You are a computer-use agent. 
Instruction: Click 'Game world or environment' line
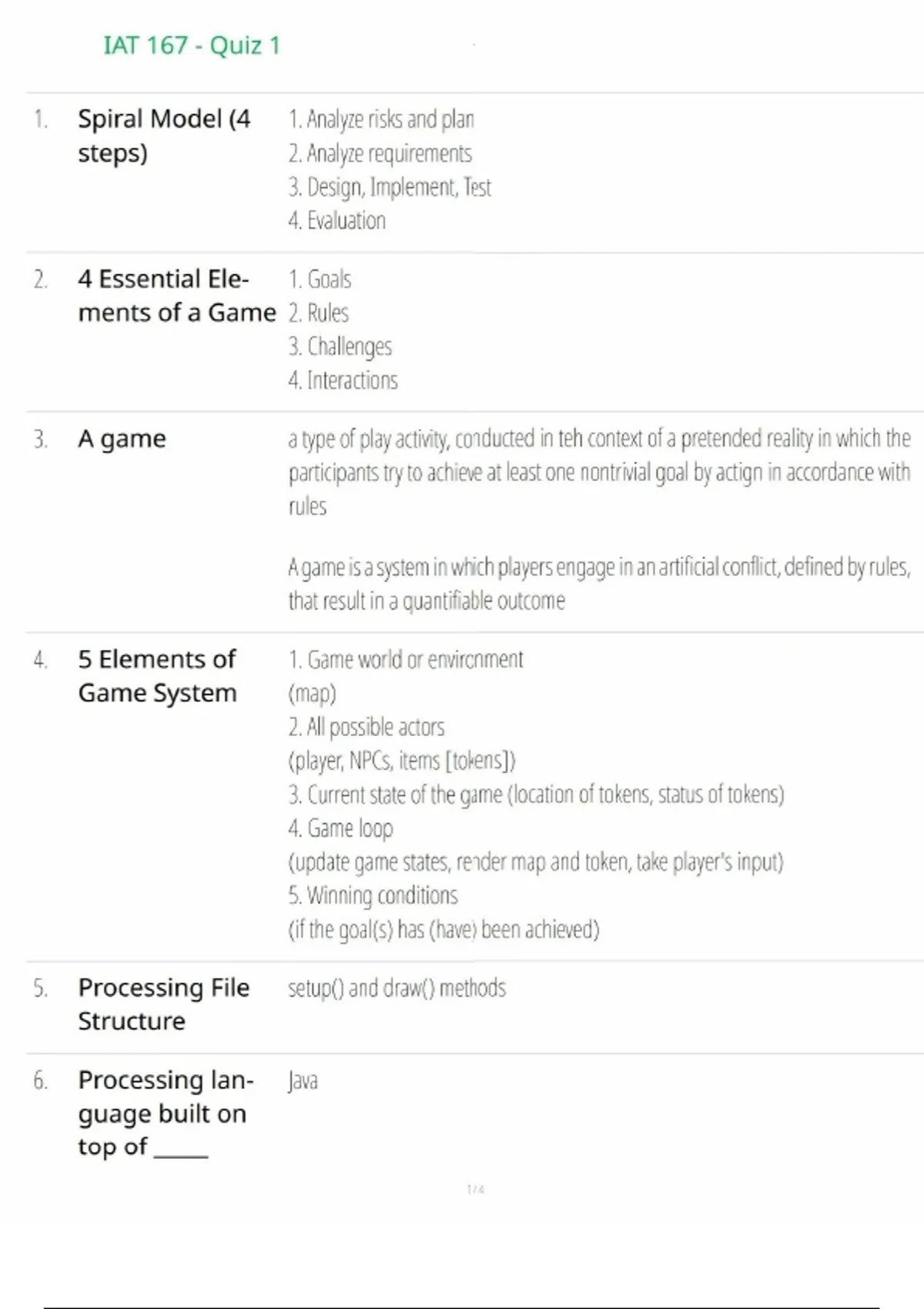point(406,660)
